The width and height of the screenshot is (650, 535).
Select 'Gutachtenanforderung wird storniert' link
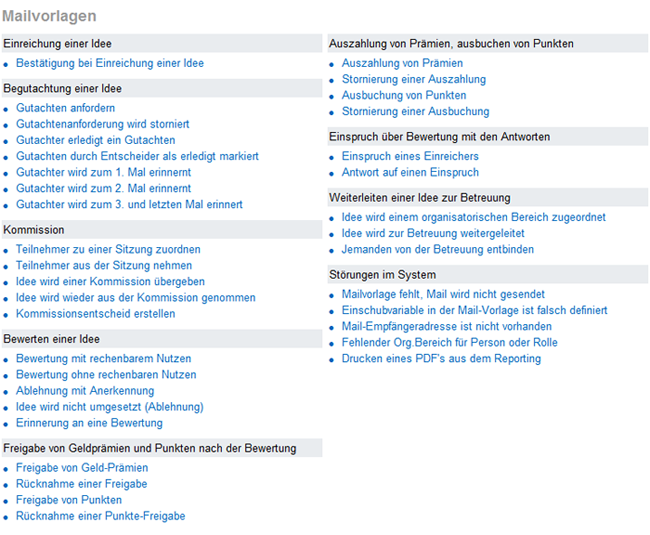[102, 124]
